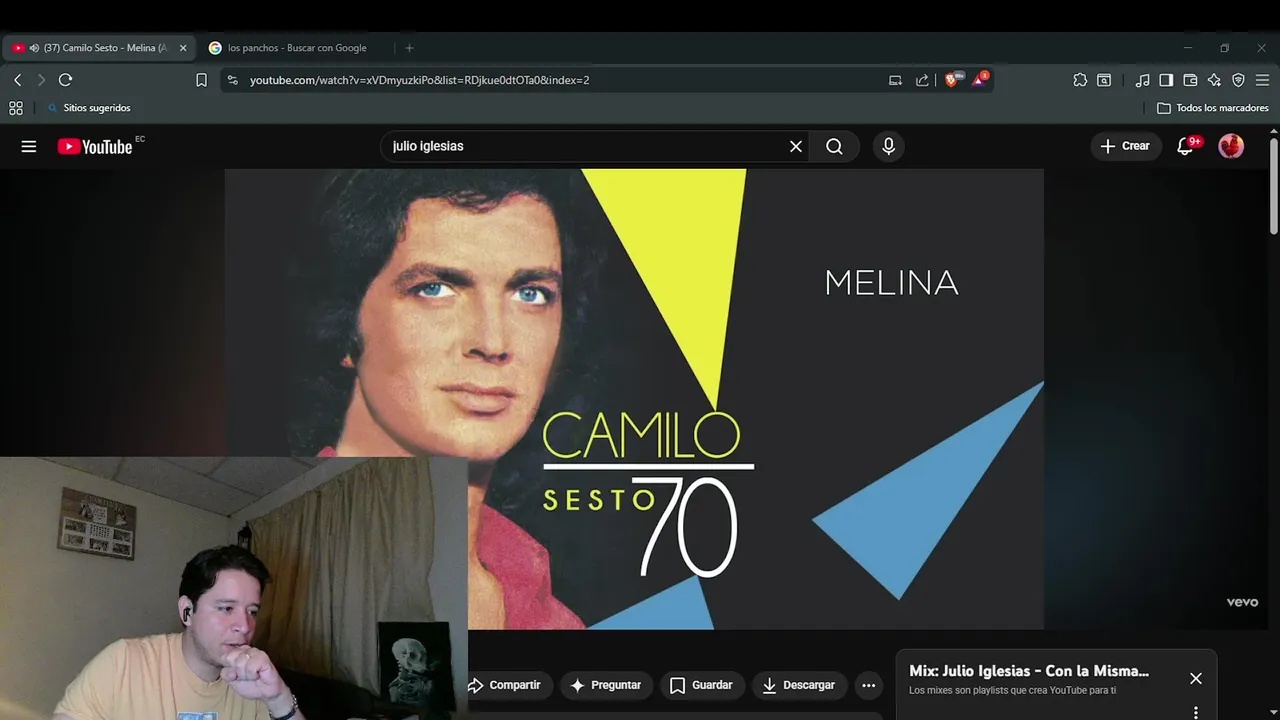Mute tab via the tab speaker icon

pos(34,48)
